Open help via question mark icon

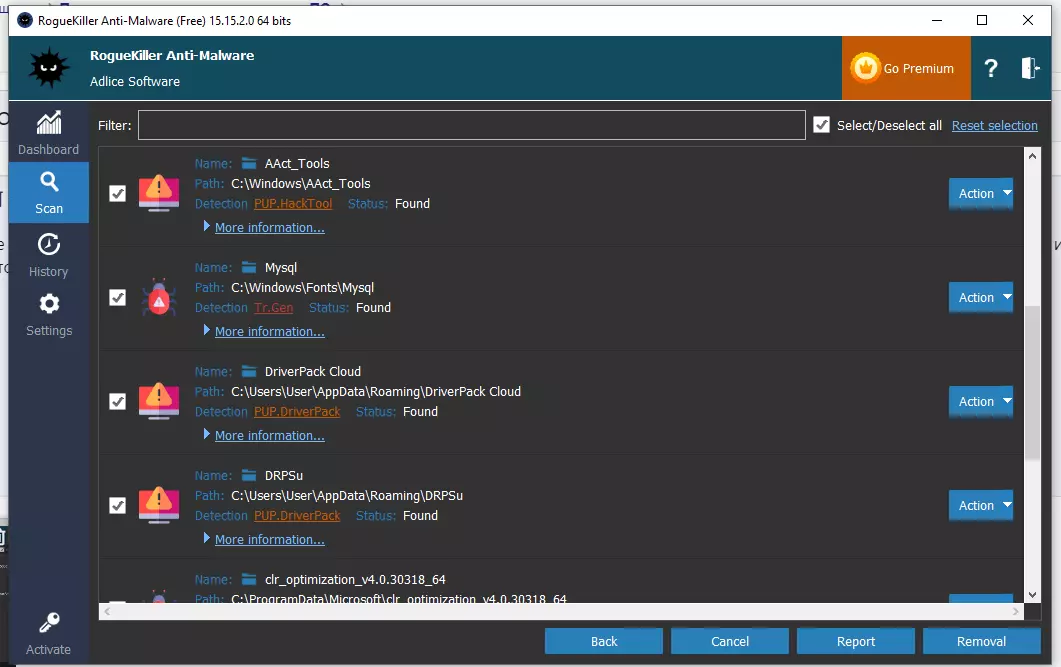990,68
